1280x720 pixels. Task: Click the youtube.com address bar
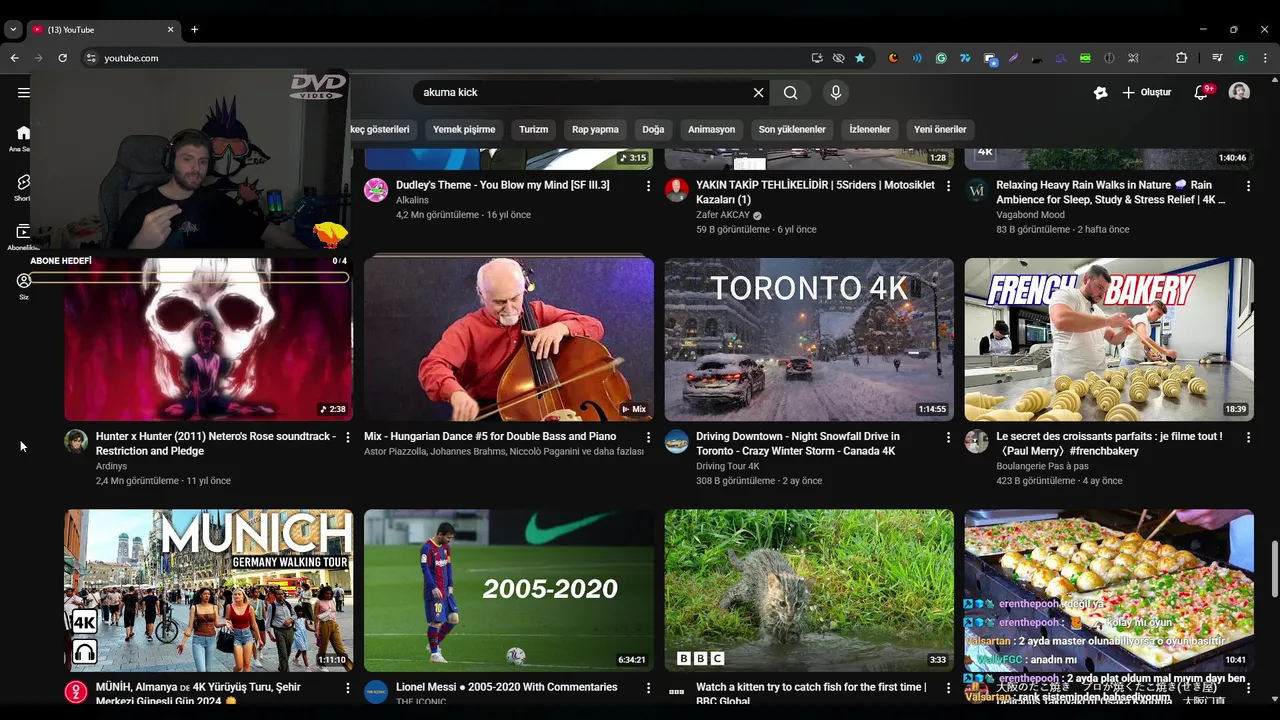pyautogui.click(x=440, y=58)
